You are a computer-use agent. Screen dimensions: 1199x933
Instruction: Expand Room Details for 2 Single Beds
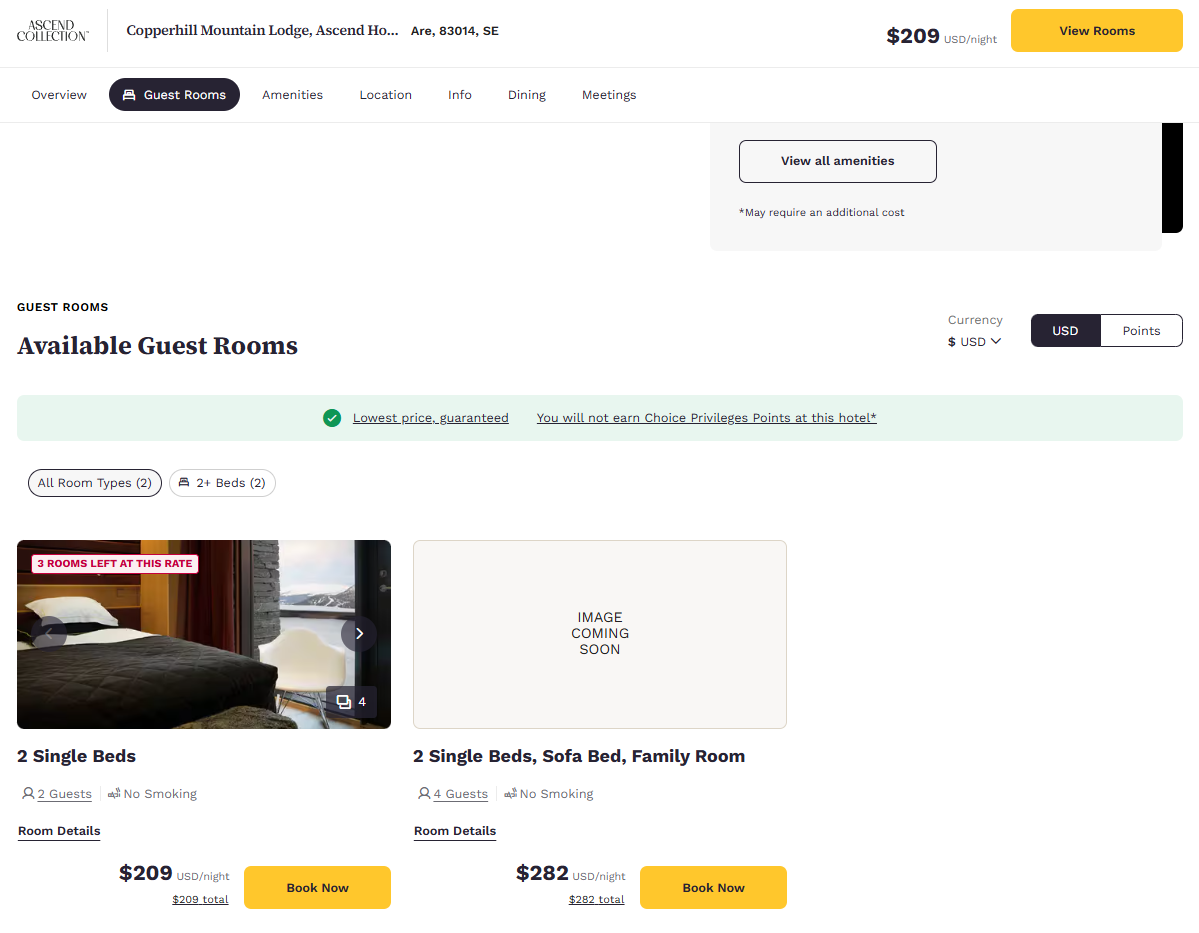tap(59, 831)
